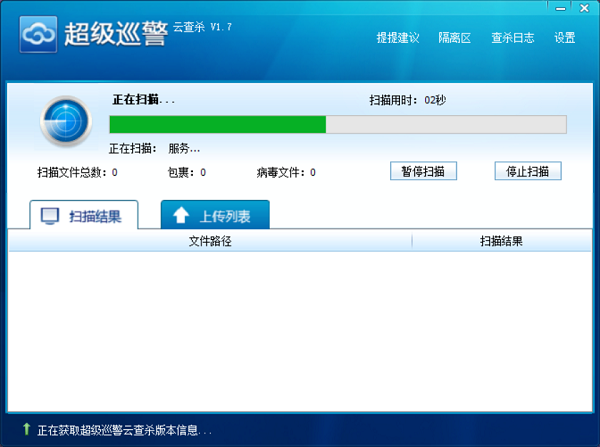Click the 扫描用时: 02秒 text
Screen dimensions: 600x447
click(408, 100)
